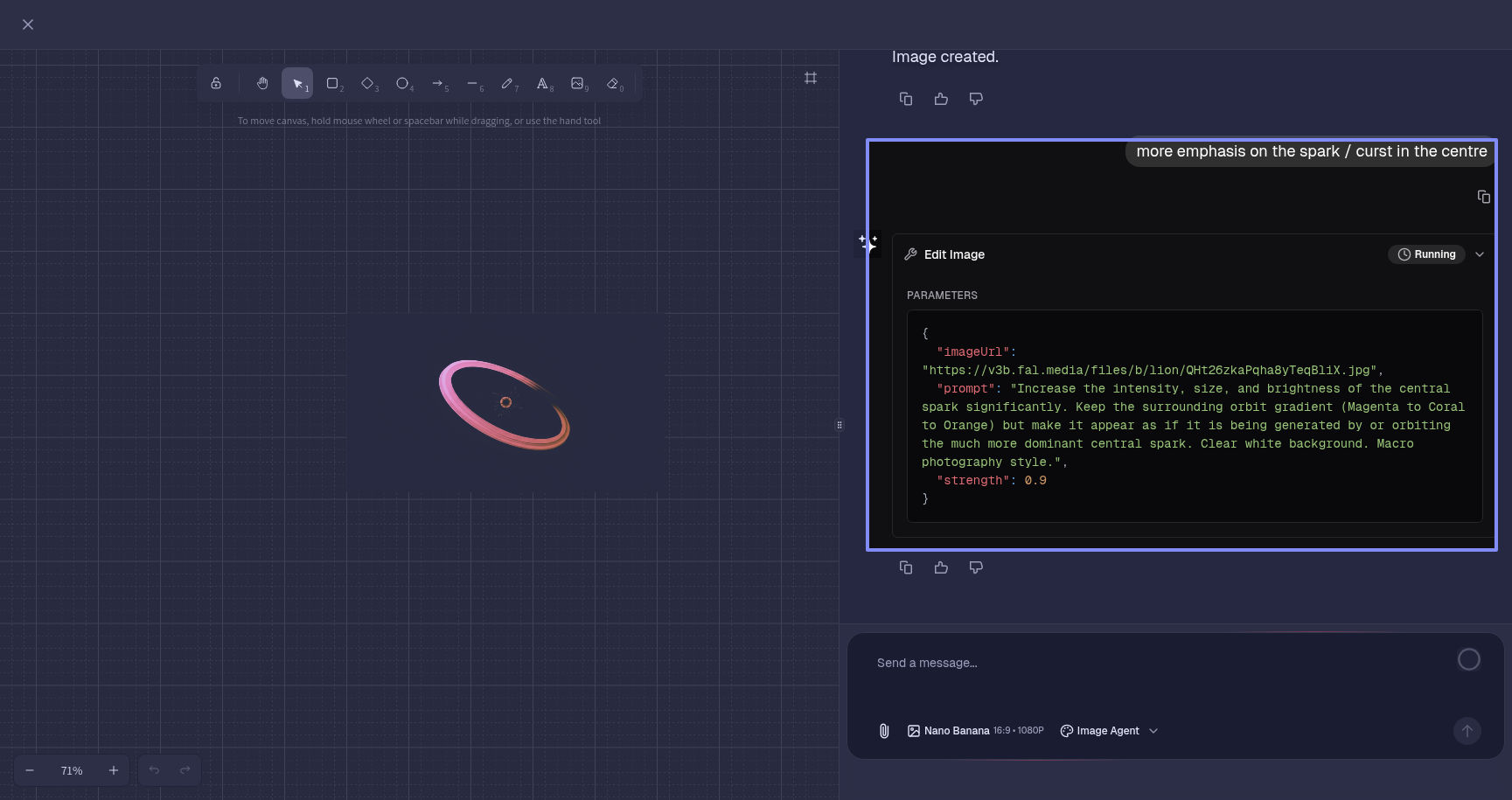
Task: Collapse the Edit Image parameters panel
Action: (1480, 254)
